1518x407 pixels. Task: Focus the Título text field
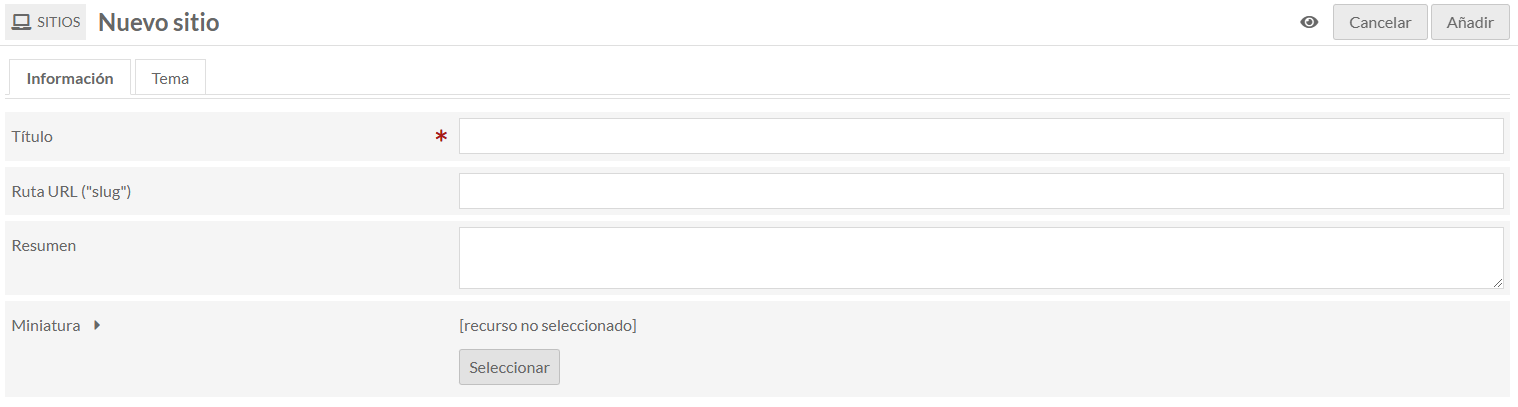click(x=981, y=136)
